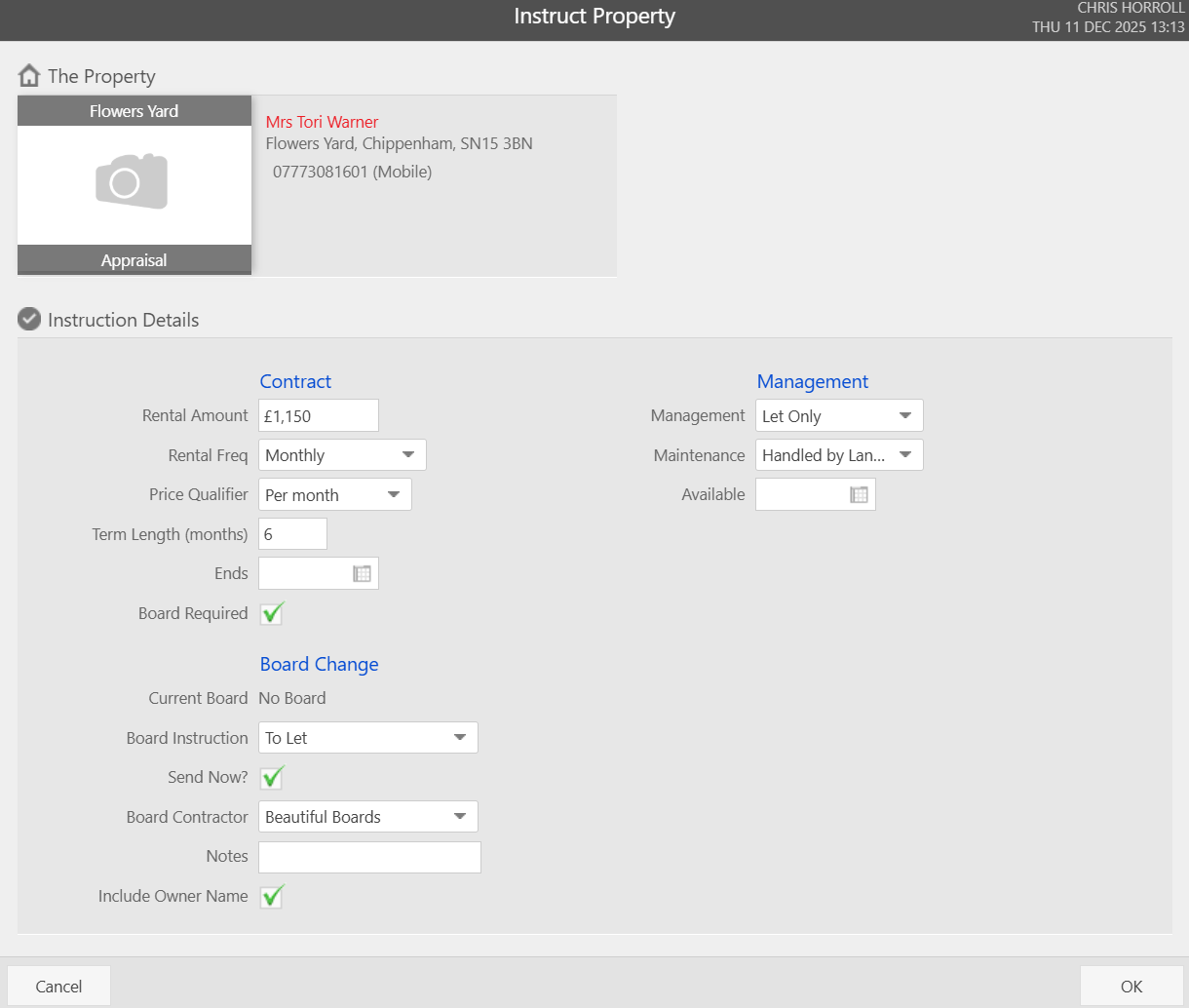Confirm with the OK button
1189x1008 pixels.
[x=1131, y=987]
